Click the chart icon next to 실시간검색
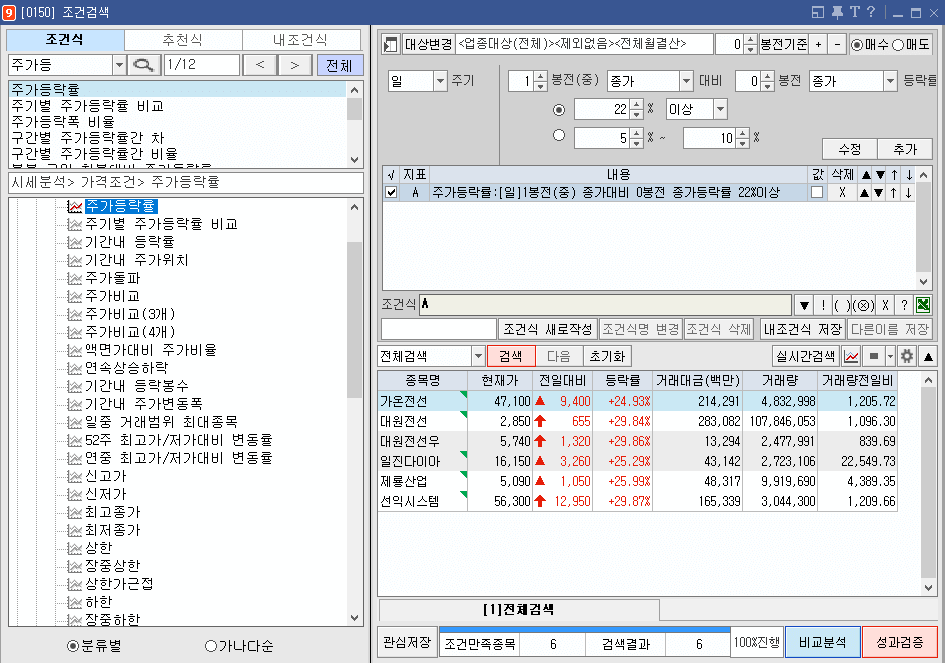Screen dimensions: 945x663 click(x=851, y=356)
